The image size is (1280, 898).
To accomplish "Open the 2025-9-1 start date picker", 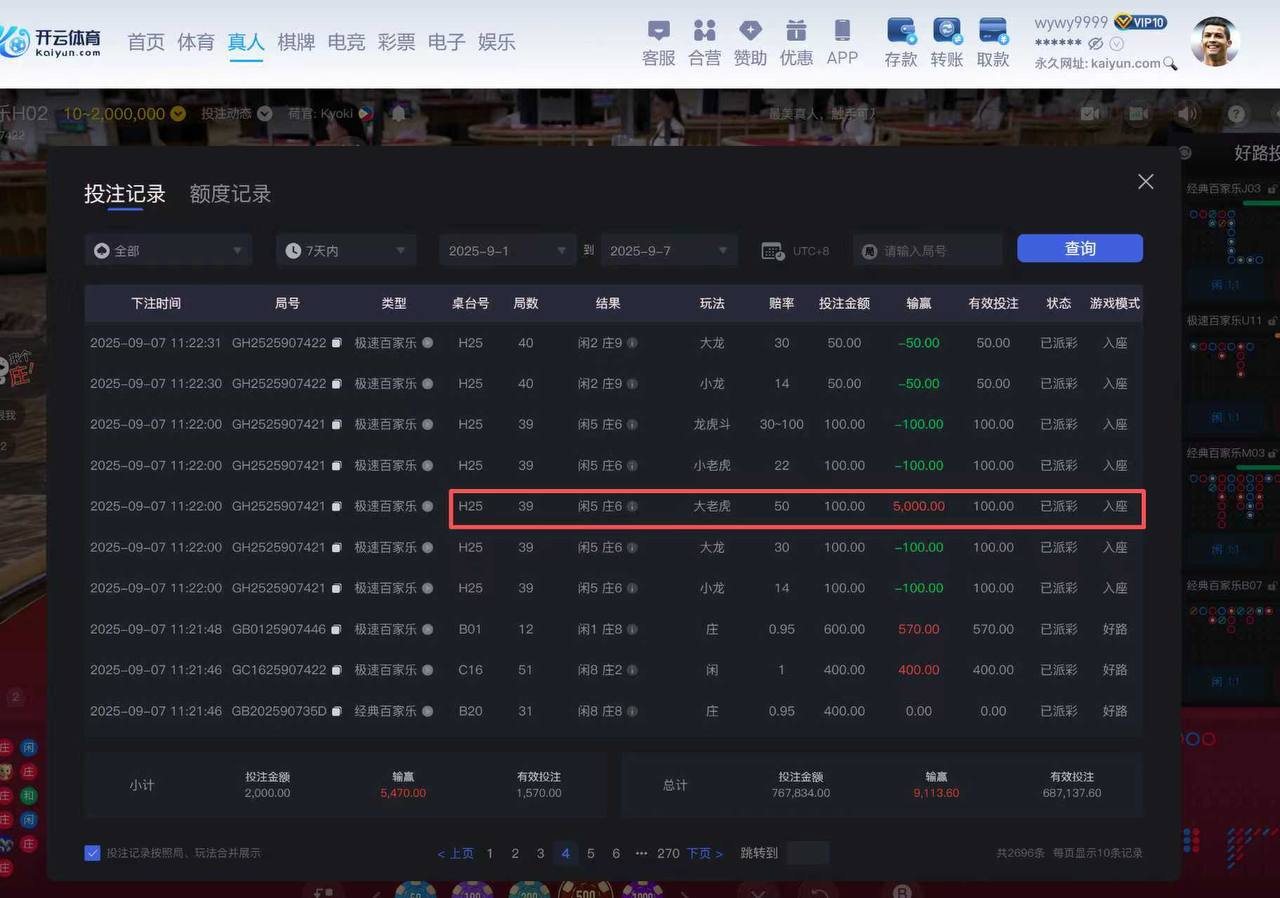I will coord(506,250).
